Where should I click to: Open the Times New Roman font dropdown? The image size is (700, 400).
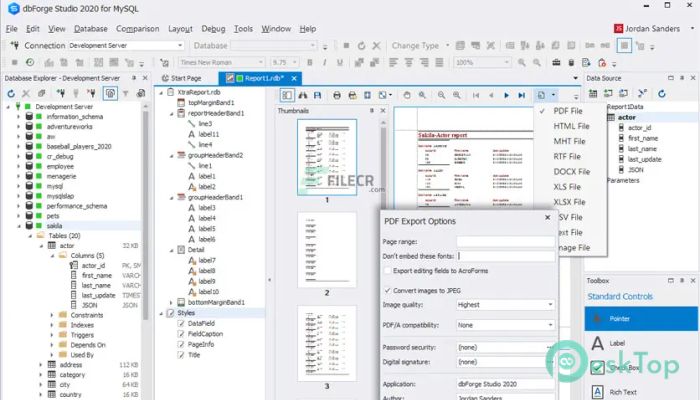[x=261, y=62]
